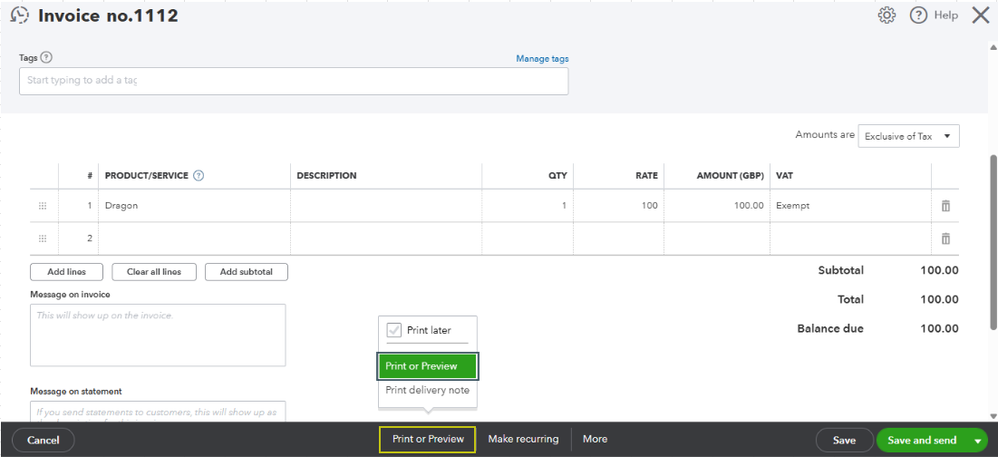The width and height of the screenshot is (998, 457).
Task: Click the Manage tags link
Action: pyautogui.click(x=542, y=59)
